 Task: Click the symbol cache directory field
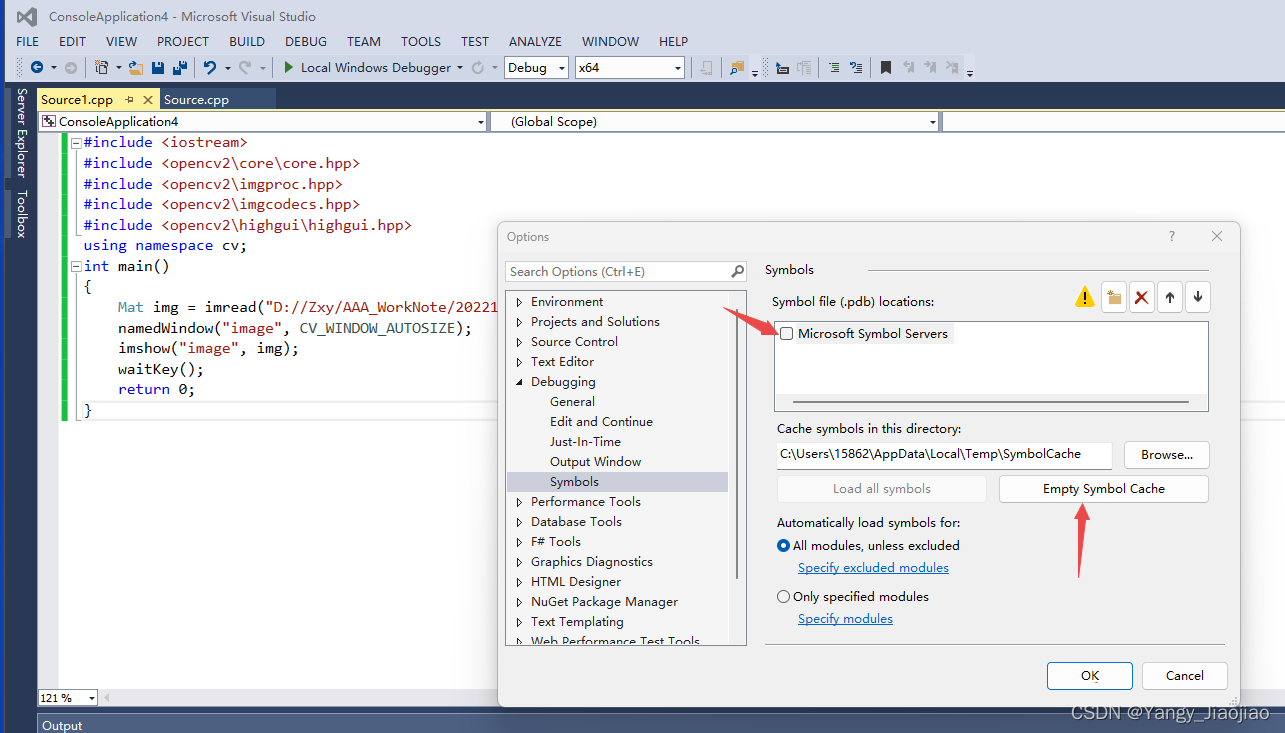pos(944,455)
